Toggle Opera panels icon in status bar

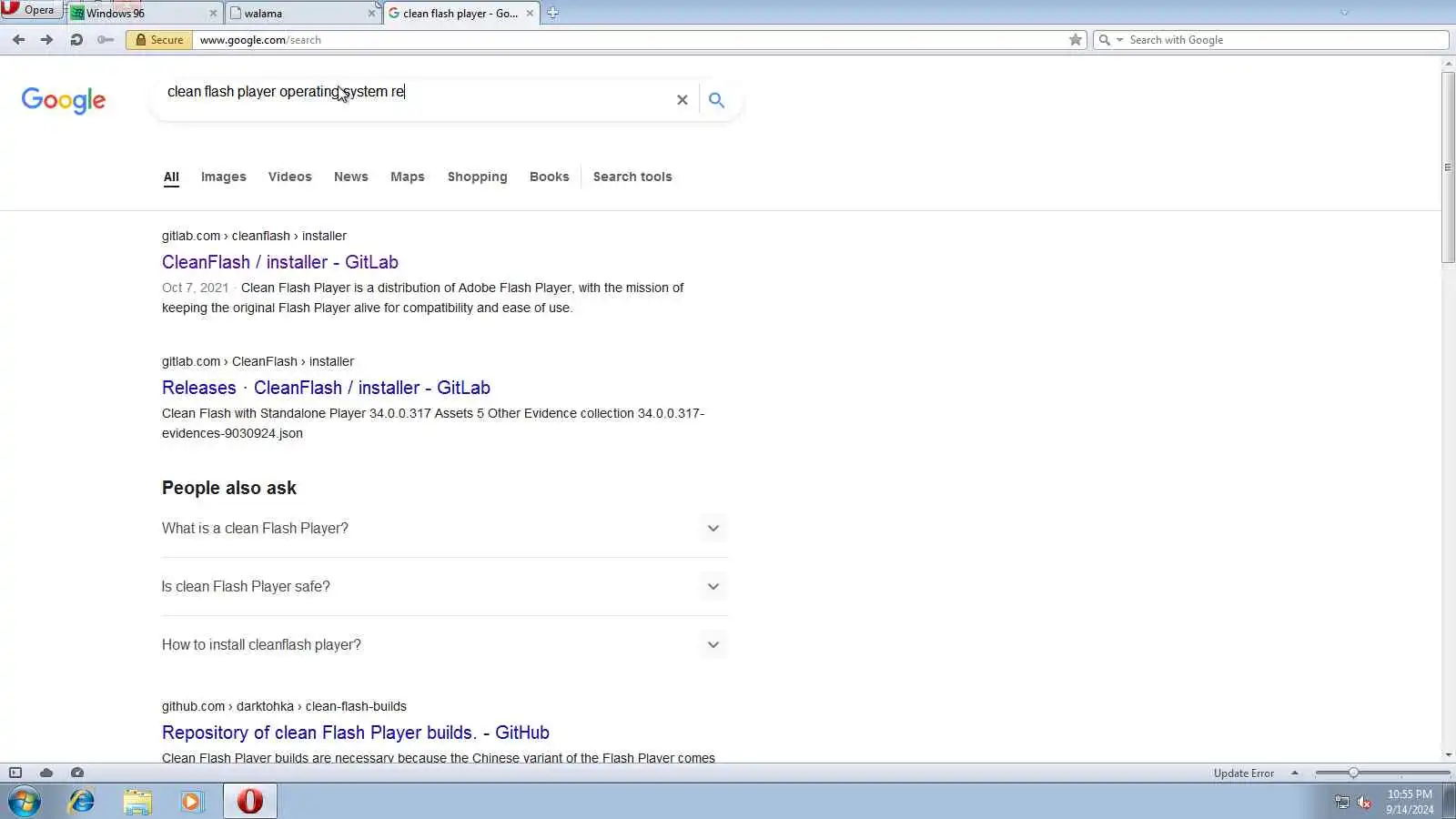point(15,773)
